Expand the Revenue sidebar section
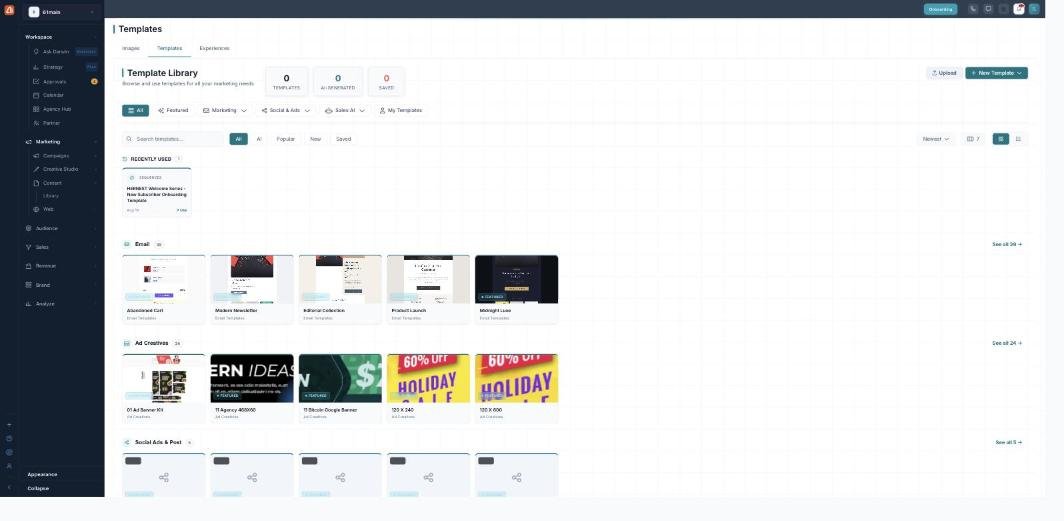The width and height of the screenshot is (1064, 521). tap(61, 266)
